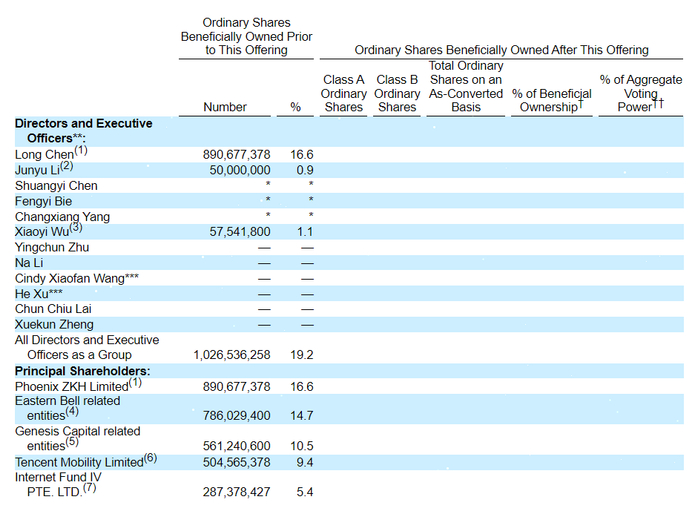This screenshot has width=700, height=511.
Task: Click footnote (1) next to Phoenix ZKH Limited
Action: pyautogui.click(x=136, y=382)
